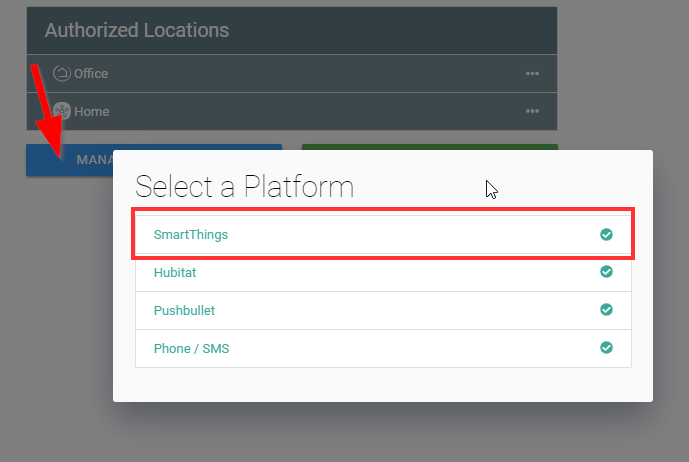Select the Office location row
The image size is (689, 462).
292,73
